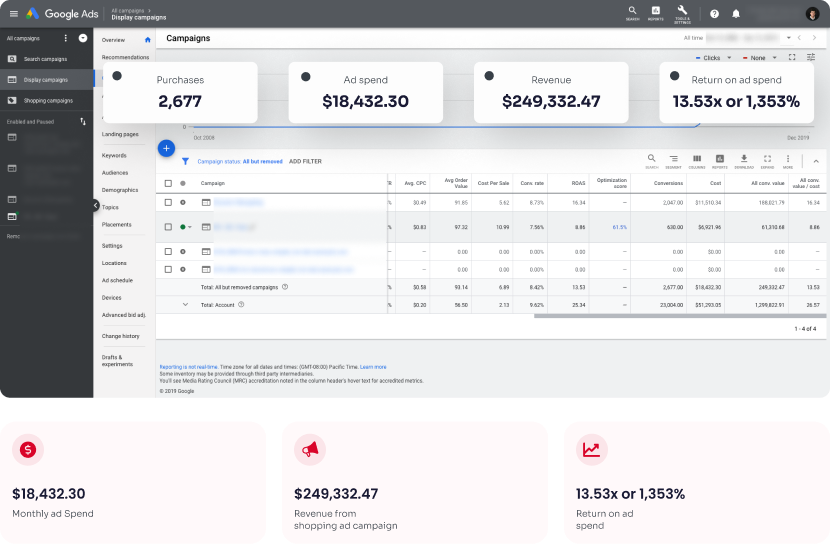Open the Columns icon in table toolbar
830x544 pixels.
[696, 160]
